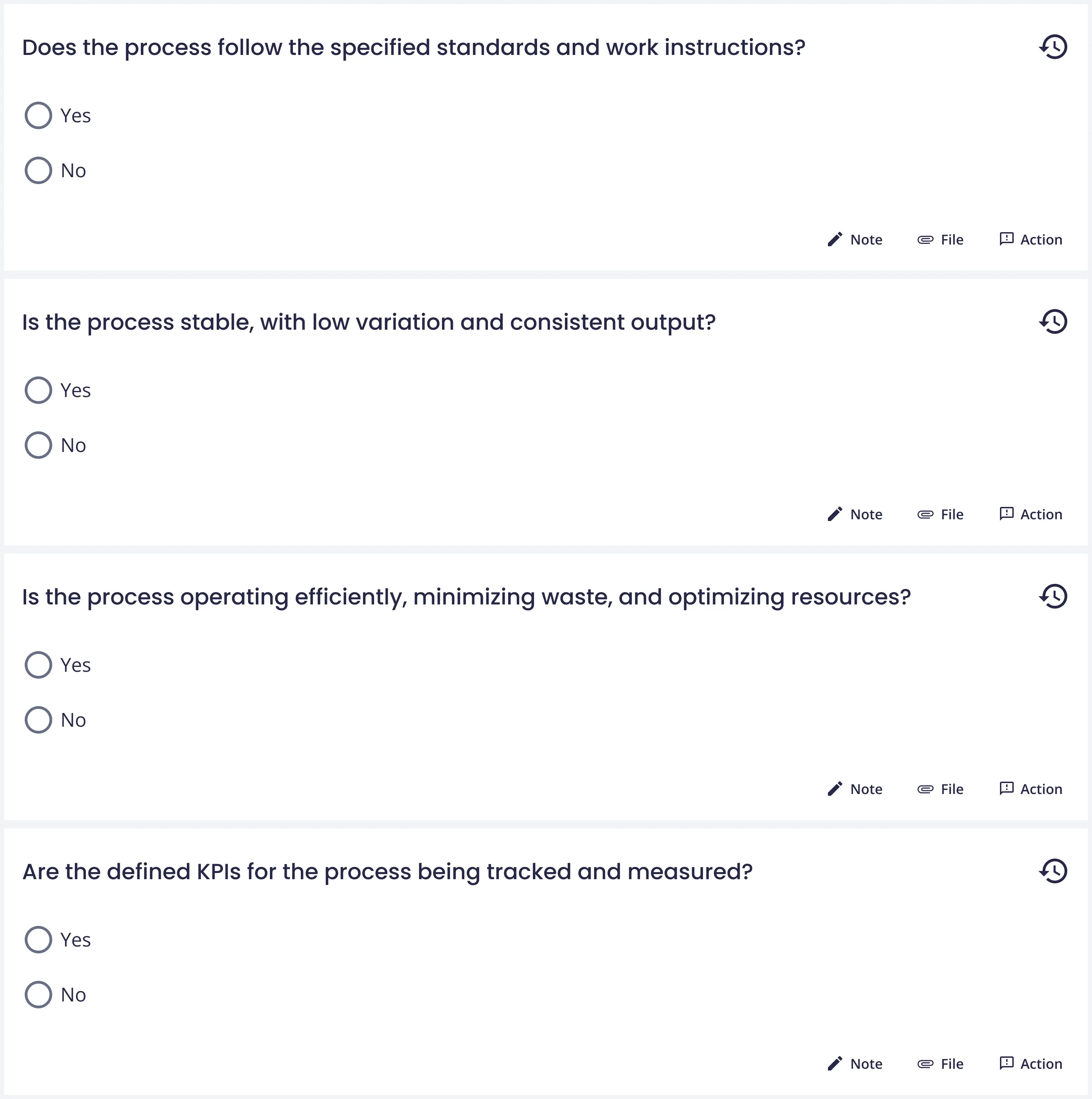Create an Action for the KPIs question

(1031, 1064)
